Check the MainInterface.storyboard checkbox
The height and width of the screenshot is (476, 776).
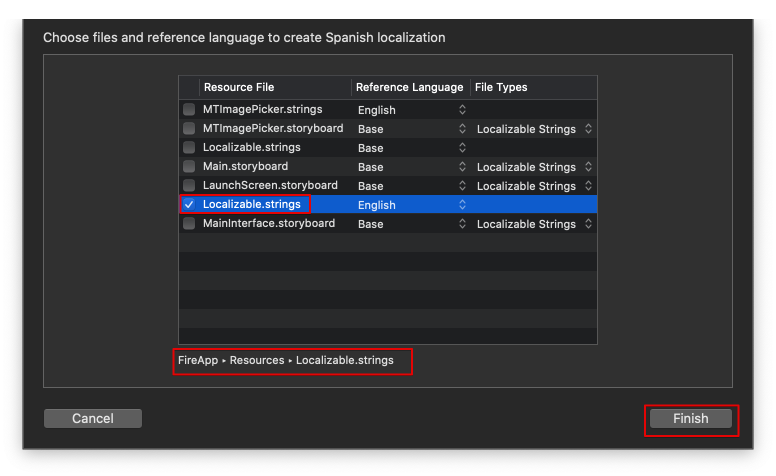click(189, 223)
